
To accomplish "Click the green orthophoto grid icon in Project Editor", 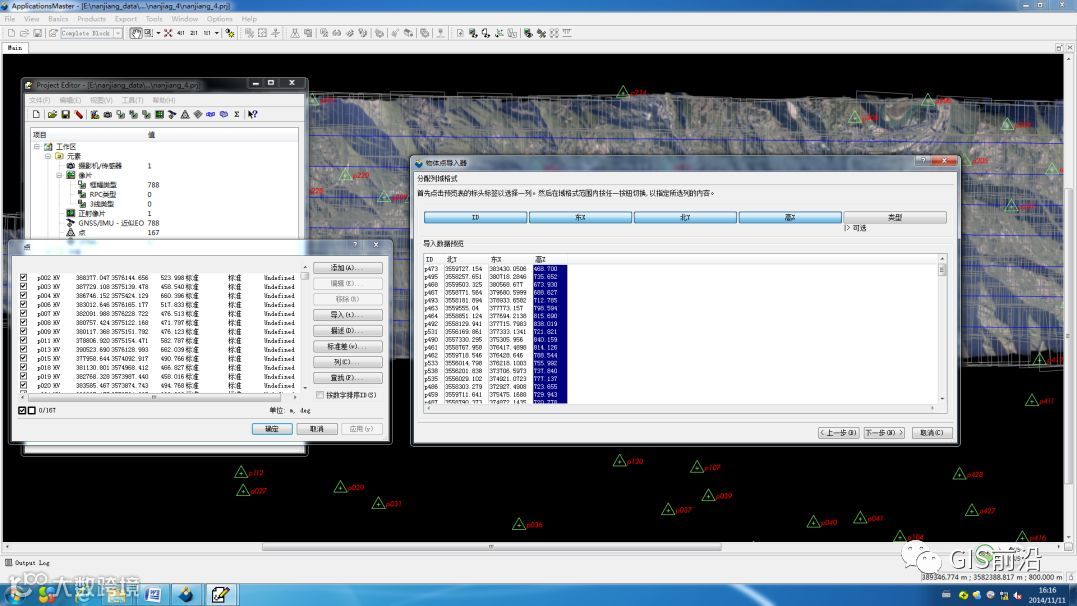I will click(159, 115).
